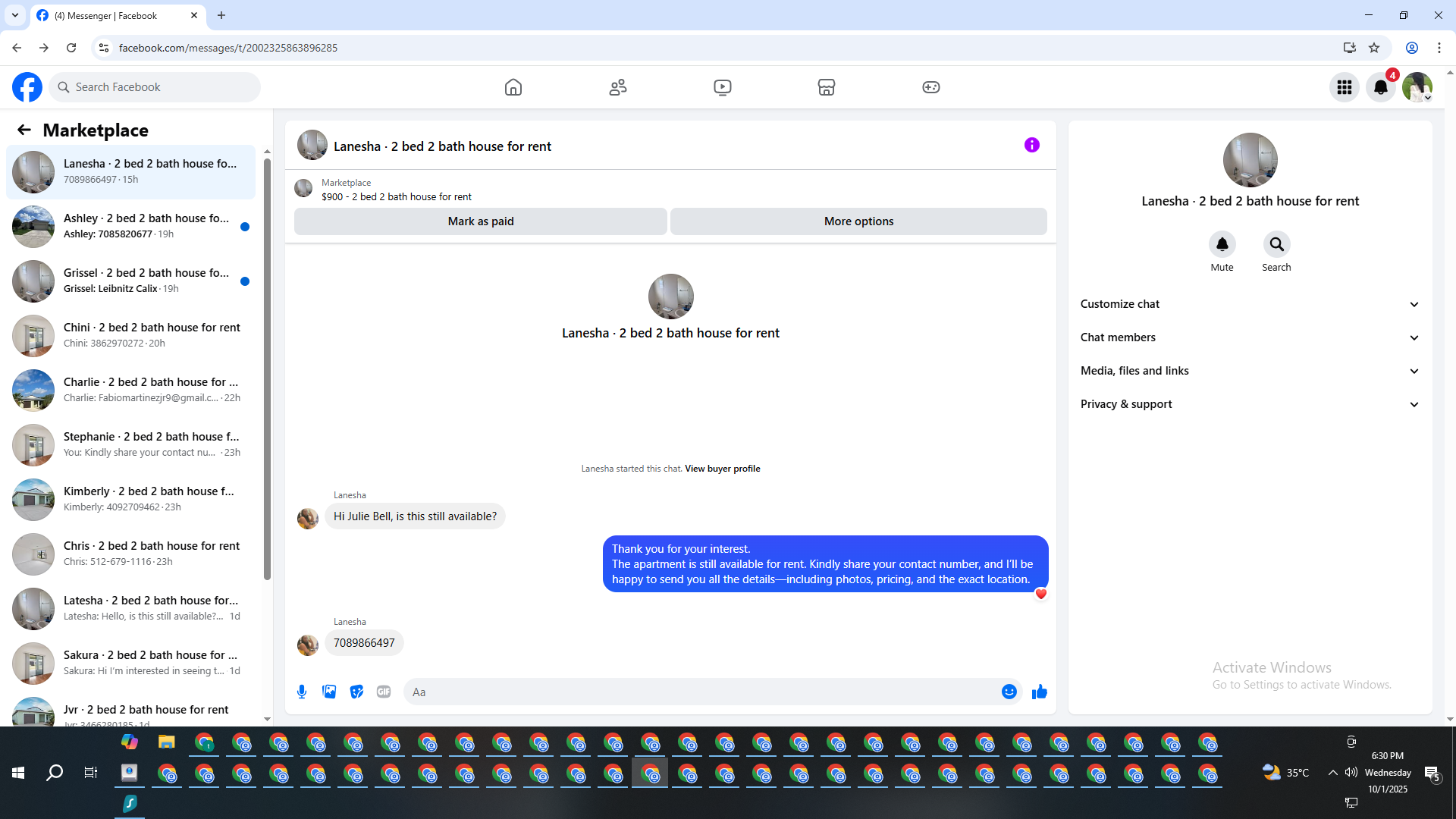Open the Facebook menu grid icon
The width and height of the screenshot is (1456, 819).
pos(1345,87)
